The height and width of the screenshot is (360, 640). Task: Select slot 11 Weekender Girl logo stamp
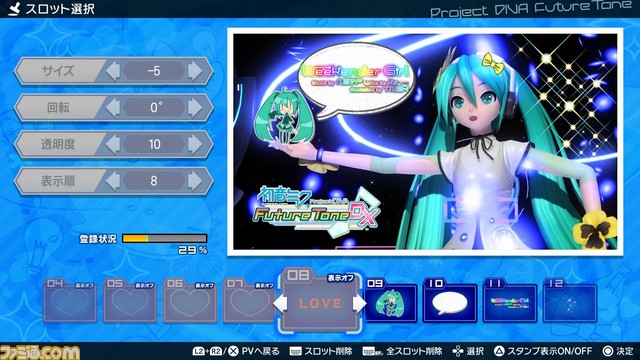tap(510, 301)
